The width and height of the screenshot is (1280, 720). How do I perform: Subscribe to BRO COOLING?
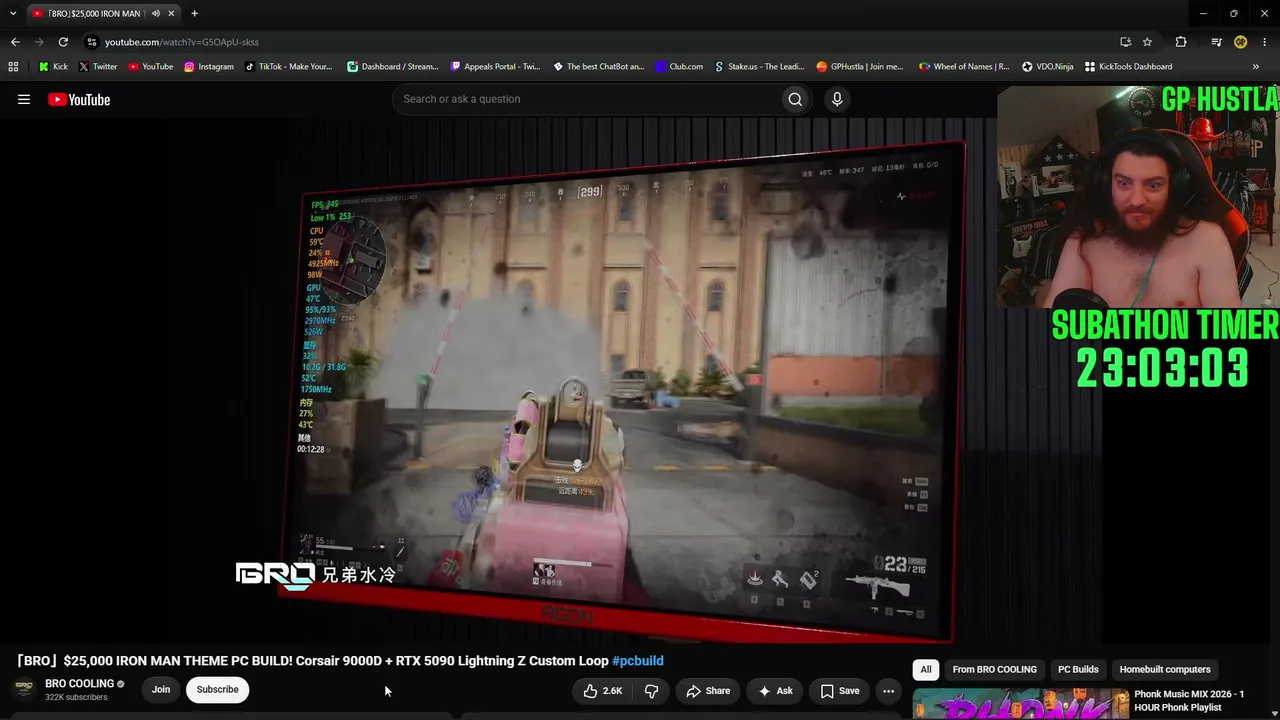[217, 690]
